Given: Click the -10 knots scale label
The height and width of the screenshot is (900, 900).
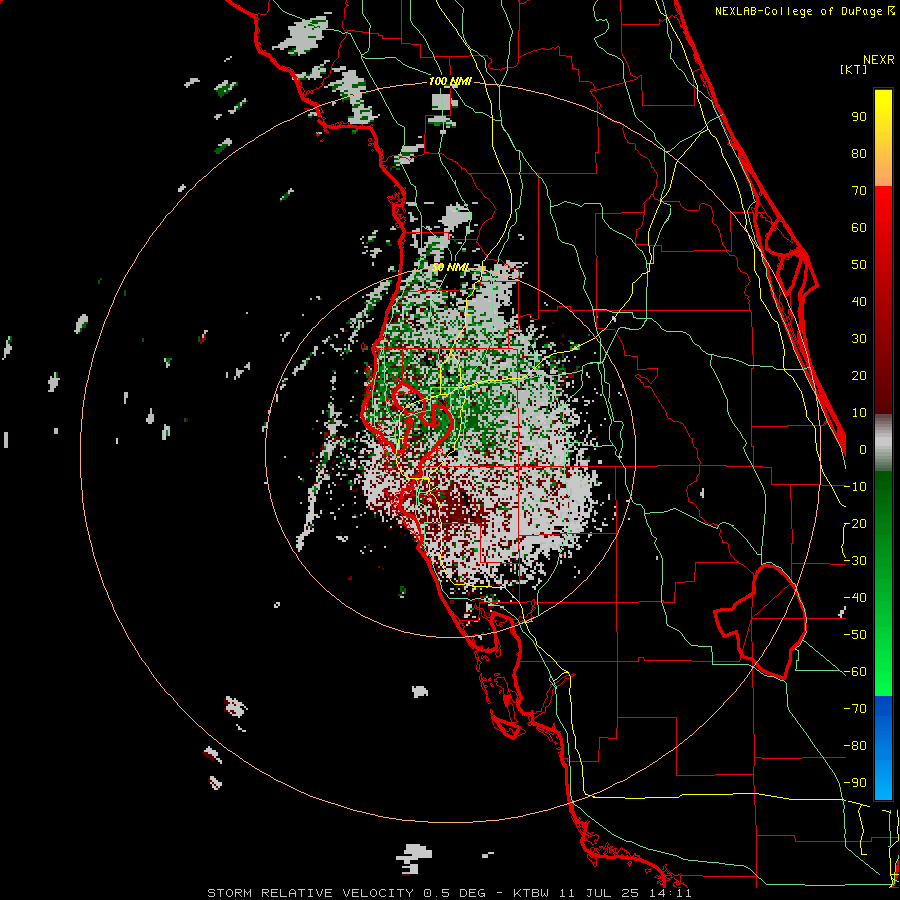Looking at the screenshot, I should [855, 487].
